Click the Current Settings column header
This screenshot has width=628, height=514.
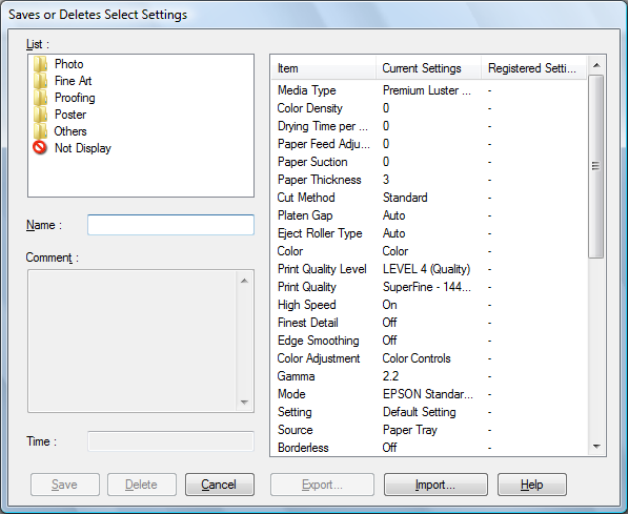426,69
